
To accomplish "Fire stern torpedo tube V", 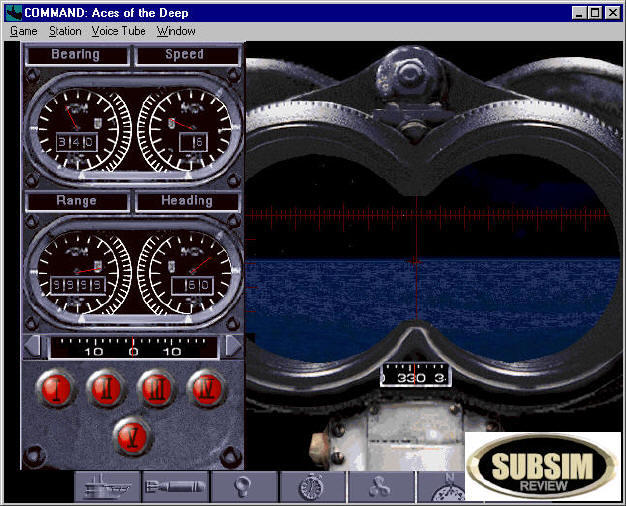I will pyautogui.click(x=133, y=437).
